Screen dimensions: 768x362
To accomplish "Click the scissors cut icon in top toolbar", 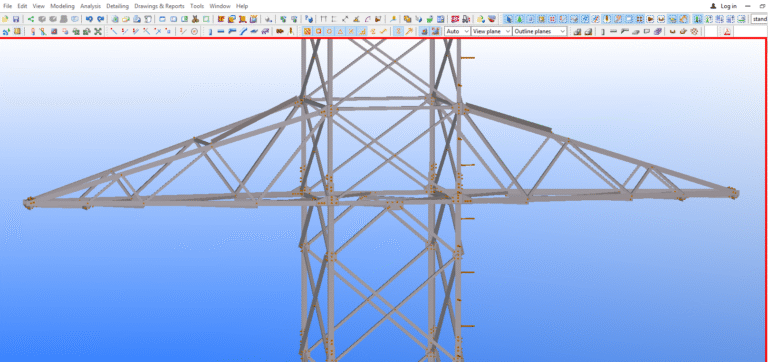I will pyautogui.click(x=195, y=19).
